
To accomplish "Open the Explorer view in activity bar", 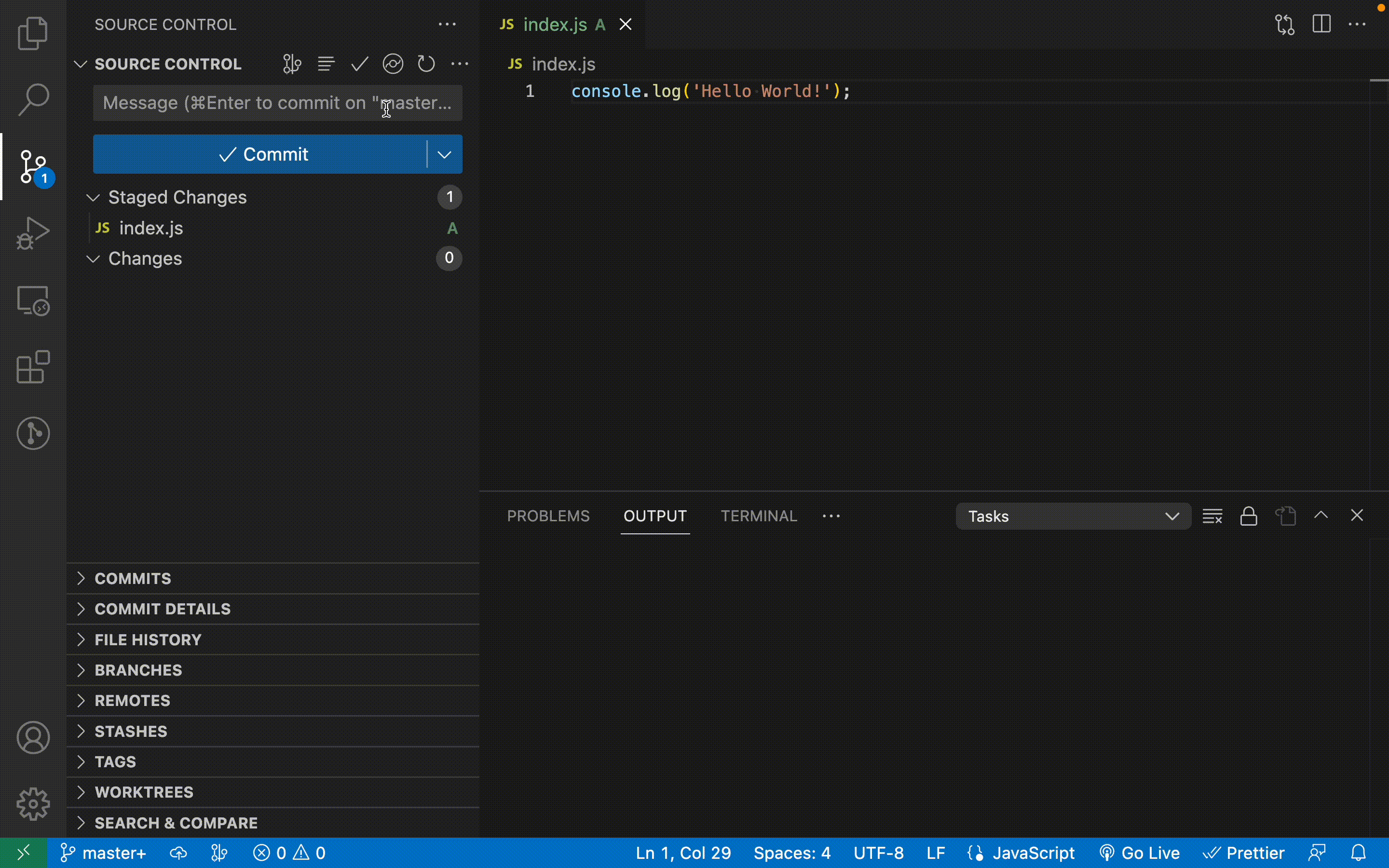I will click(x=33, y=33).
